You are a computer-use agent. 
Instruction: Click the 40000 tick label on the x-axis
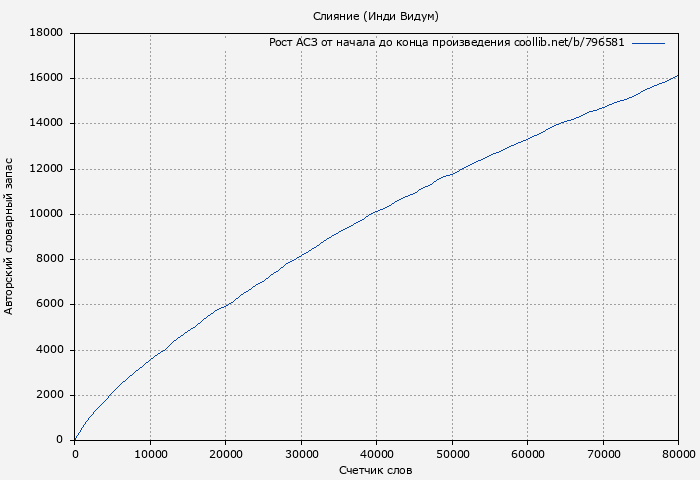pos(377,454)
